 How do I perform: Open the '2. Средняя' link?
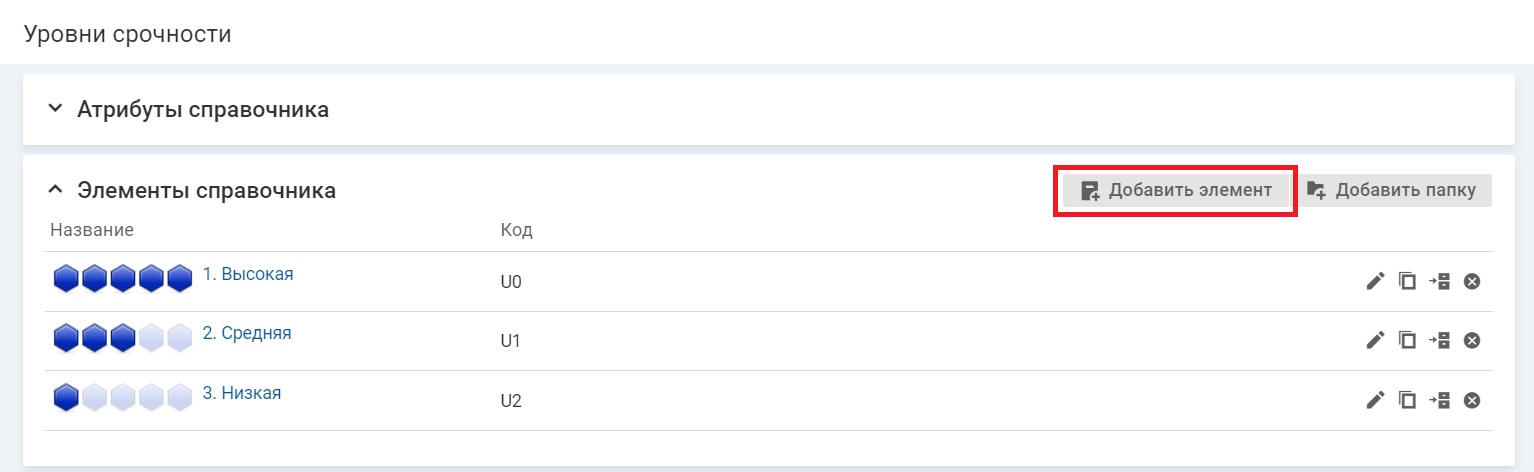click(247, 333)
